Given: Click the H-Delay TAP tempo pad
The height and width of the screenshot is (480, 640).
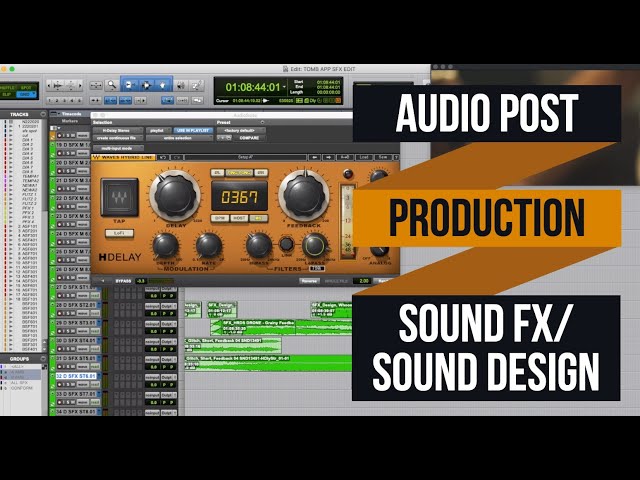Looking at the screenshot, I should click(120, 197).
